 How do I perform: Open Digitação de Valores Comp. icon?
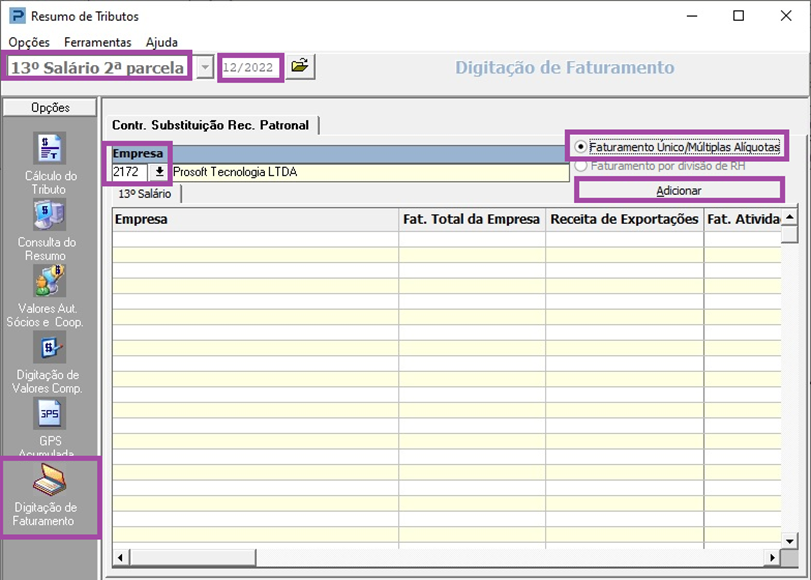(49, 348)
